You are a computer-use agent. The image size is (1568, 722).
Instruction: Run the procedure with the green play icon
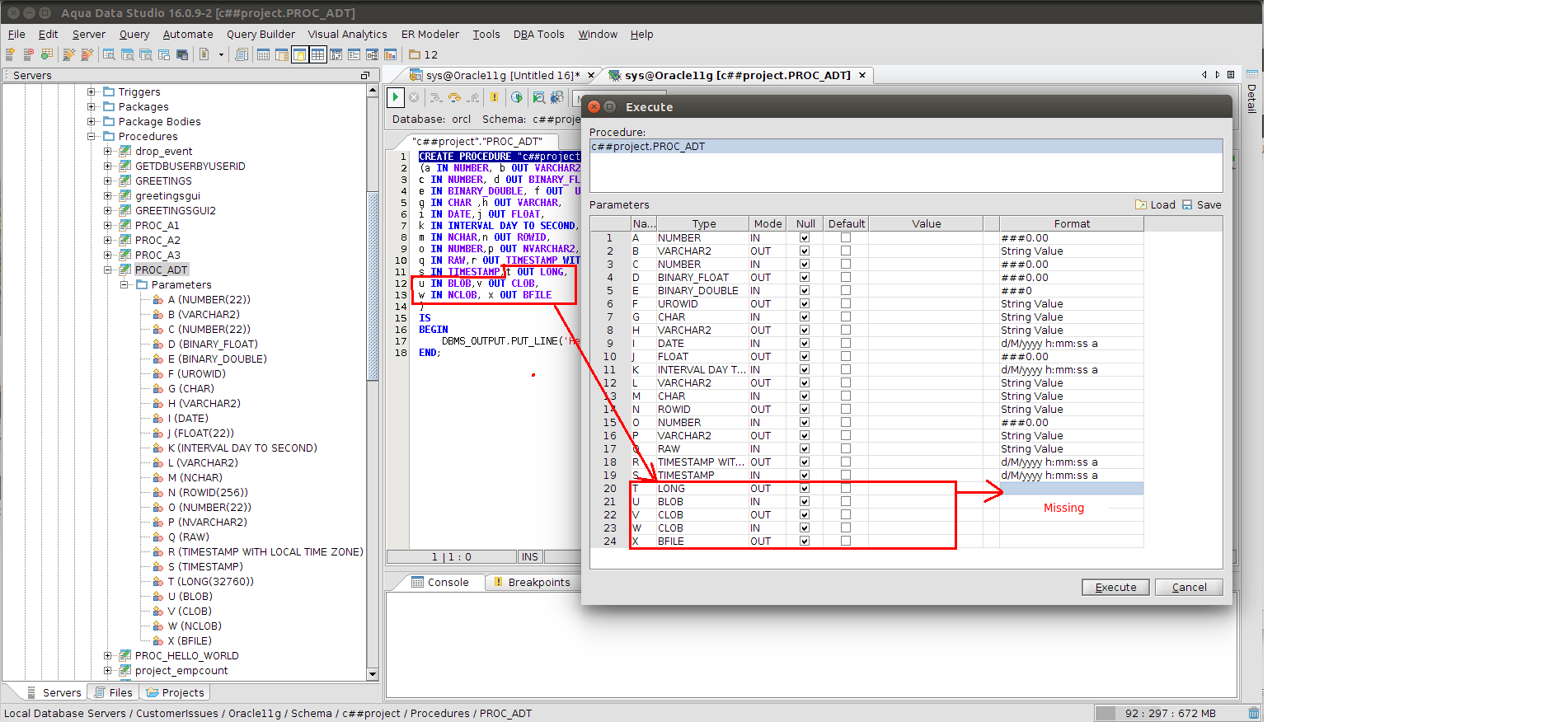click(396, 97)
